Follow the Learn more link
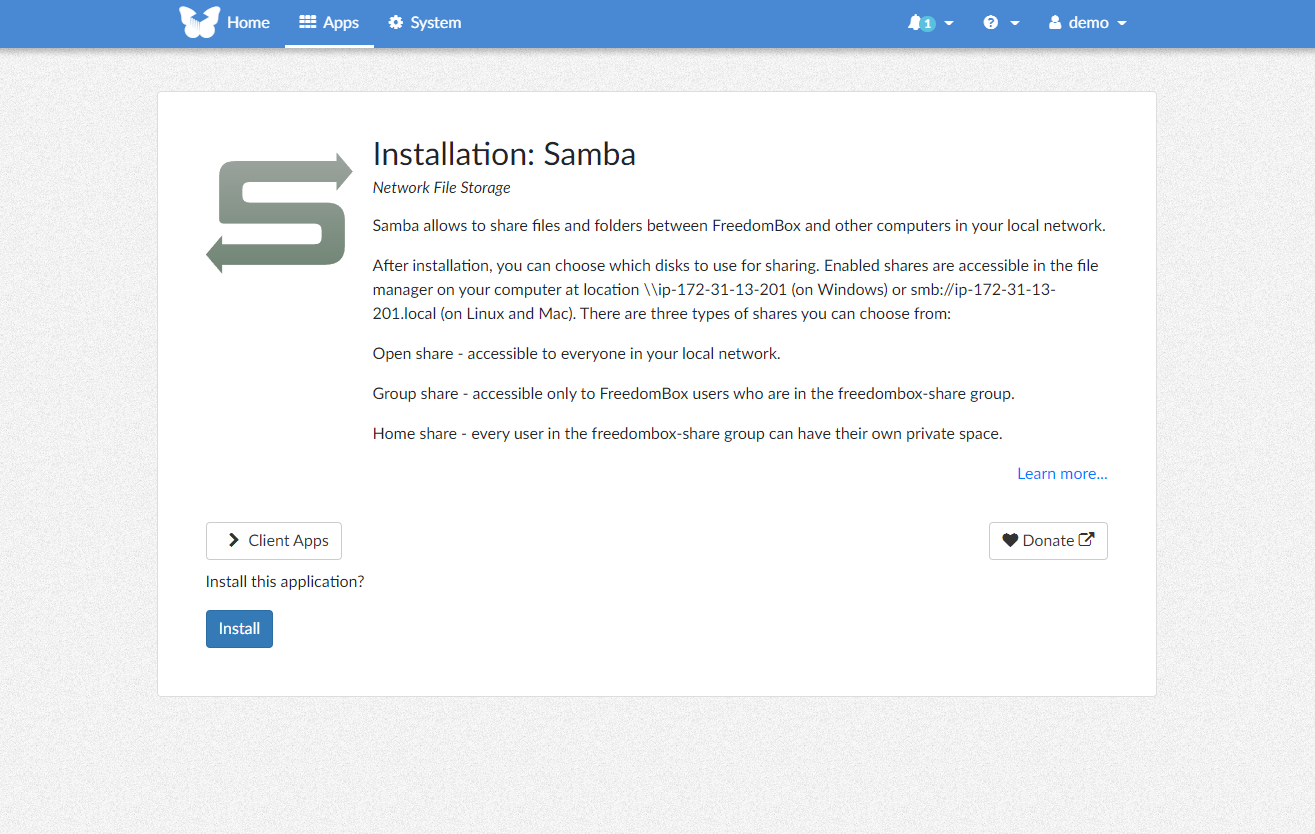The height and width of the screenshot is (834, 1315). coord(1062,474)
